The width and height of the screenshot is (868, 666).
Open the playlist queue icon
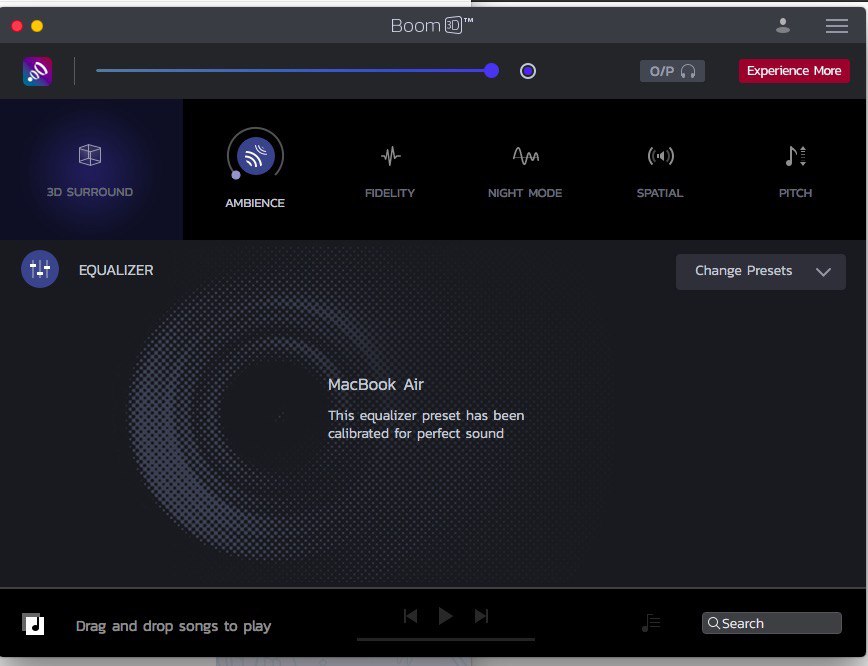(x=651, y=623)
